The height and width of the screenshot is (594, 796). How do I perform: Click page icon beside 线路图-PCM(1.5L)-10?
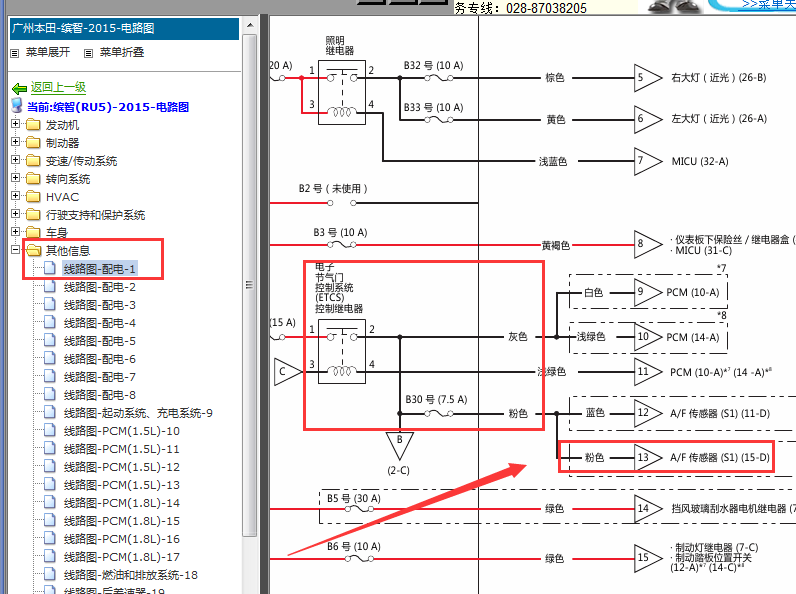(50, 431)
